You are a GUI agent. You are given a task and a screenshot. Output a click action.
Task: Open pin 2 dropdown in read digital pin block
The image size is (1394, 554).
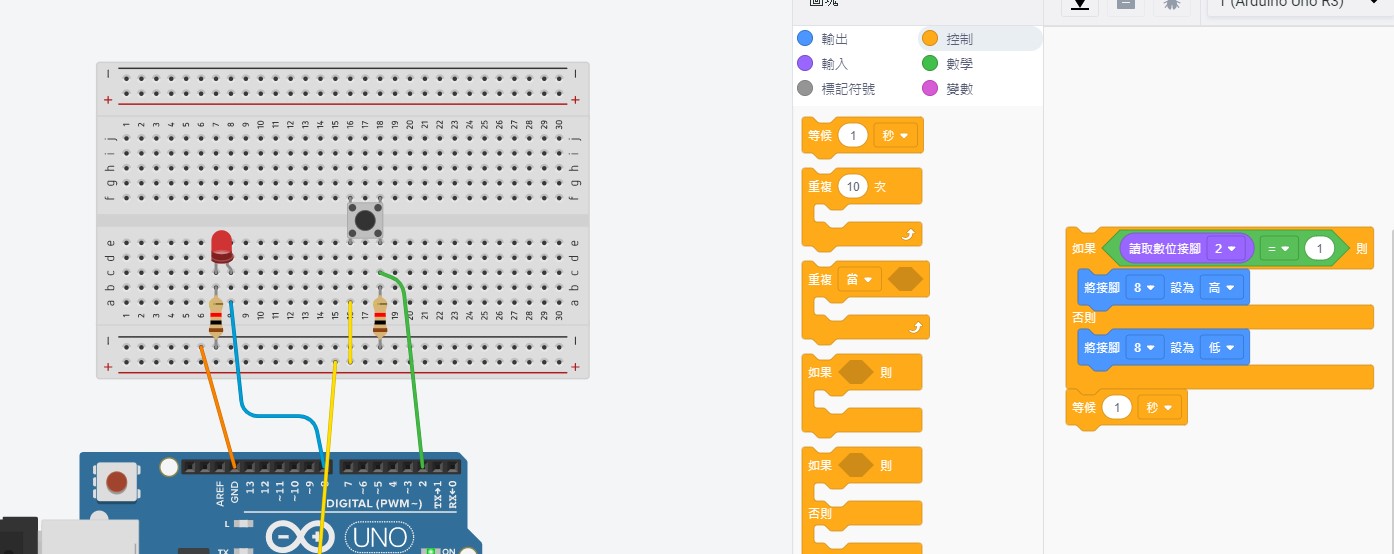pos(1224,248)
